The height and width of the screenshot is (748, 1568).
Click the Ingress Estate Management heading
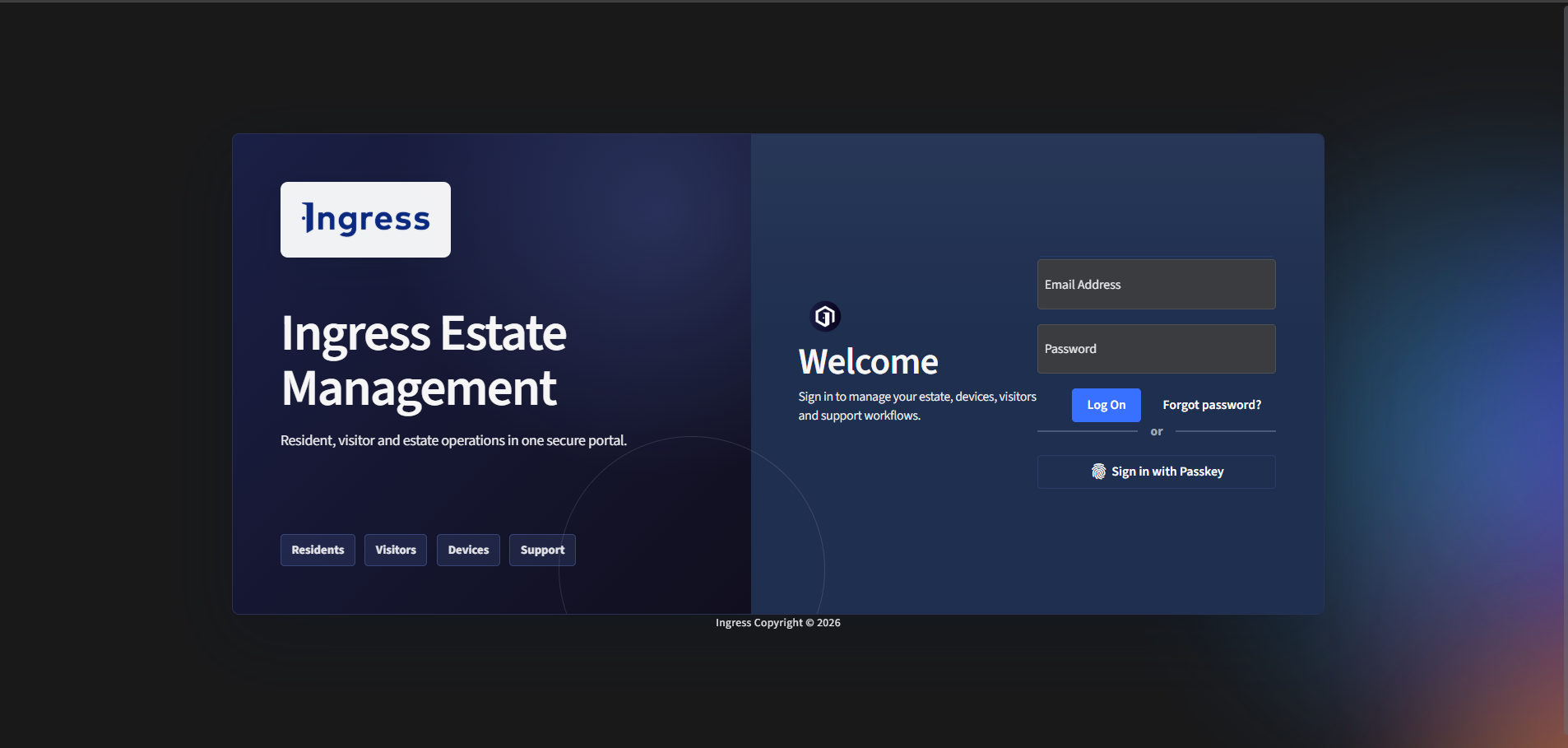click(424, 360)
